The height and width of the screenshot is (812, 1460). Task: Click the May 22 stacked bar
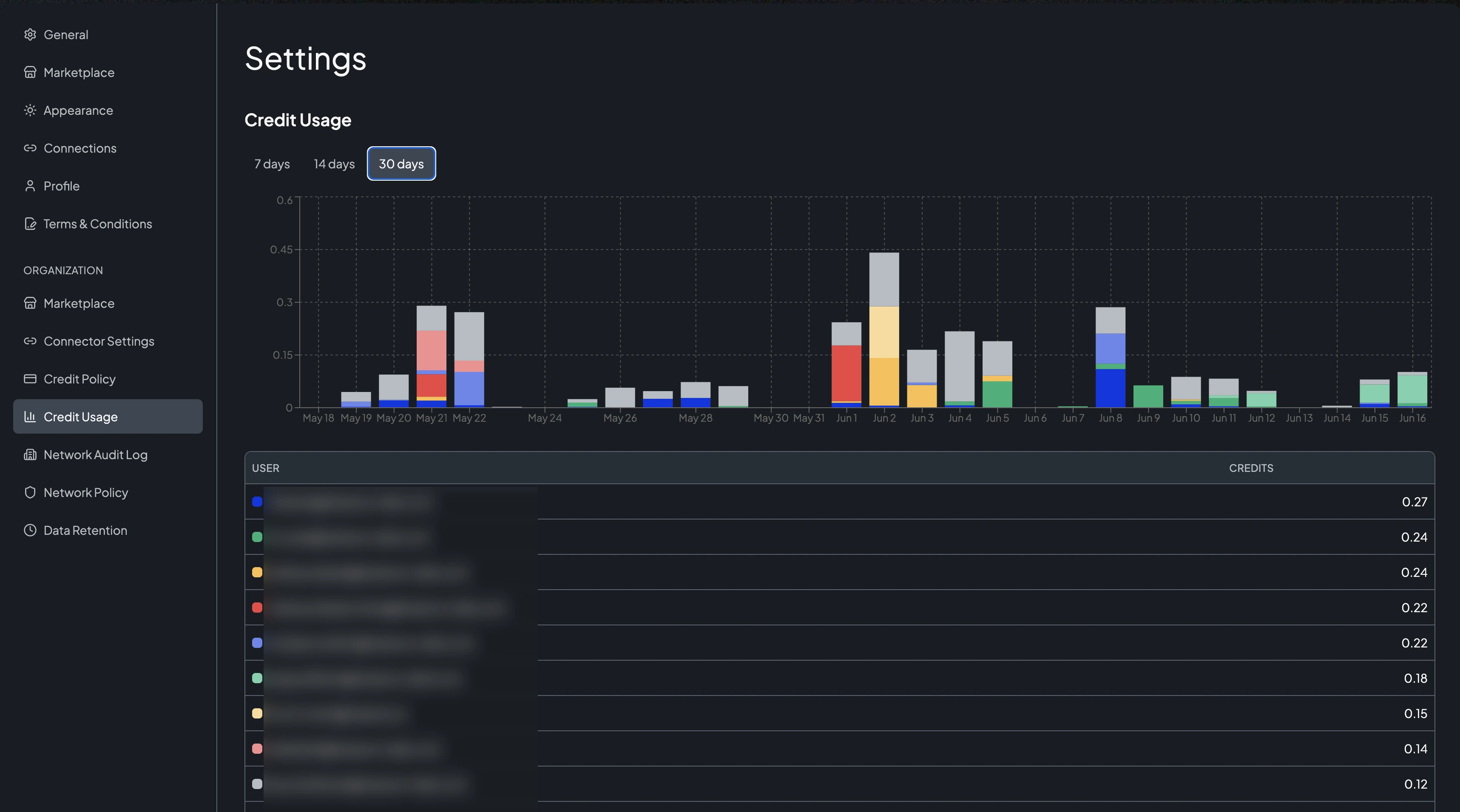(x=469, y=360)
